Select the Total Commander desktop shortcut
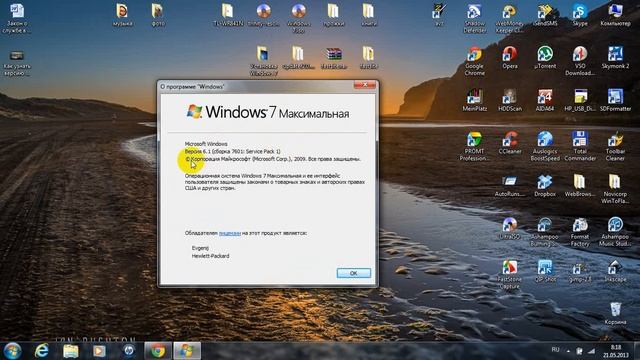 pos(580,147)
